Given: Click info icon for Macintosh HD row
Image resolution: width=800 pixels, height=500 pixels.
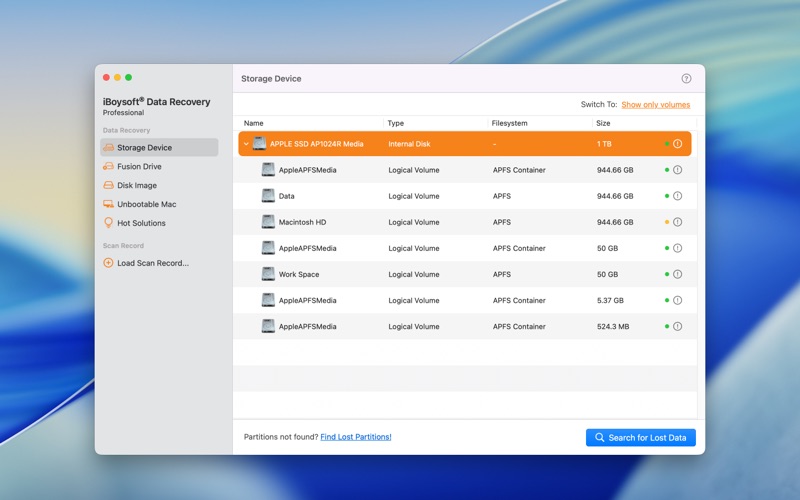Looking at the screenshot, I should pyautogui.click(x=677, y=222).
